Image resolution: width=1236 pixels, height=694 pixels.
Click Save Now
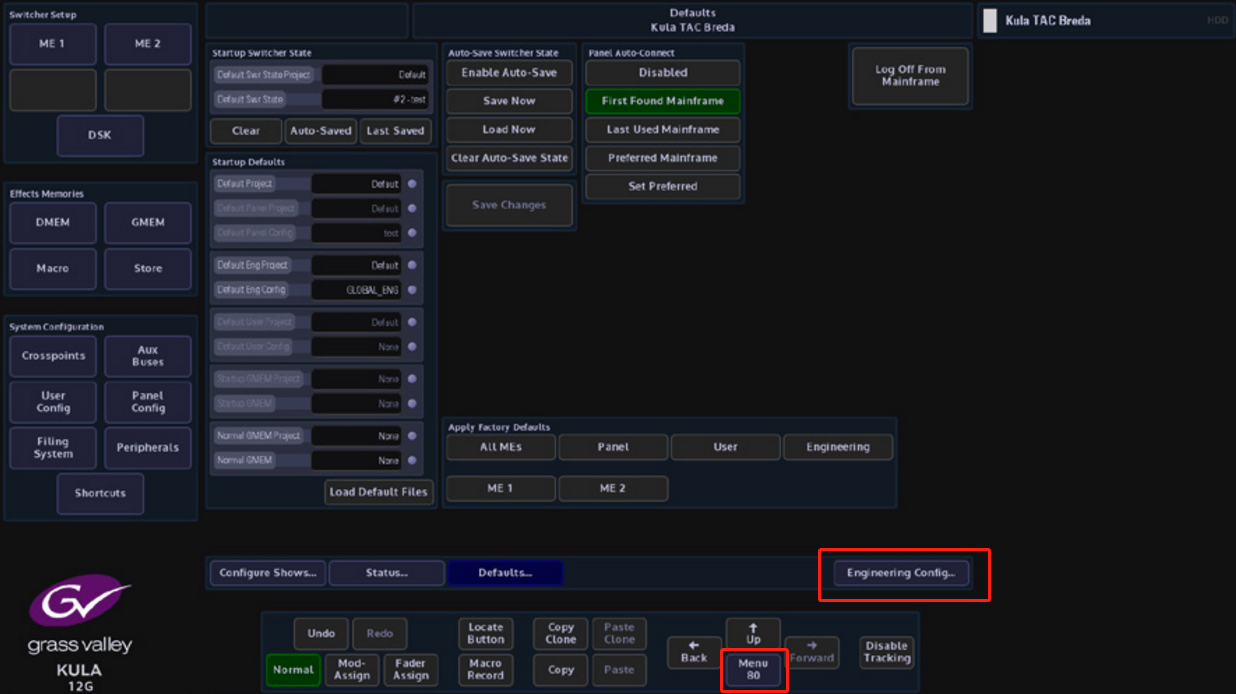tap(509, 101)
